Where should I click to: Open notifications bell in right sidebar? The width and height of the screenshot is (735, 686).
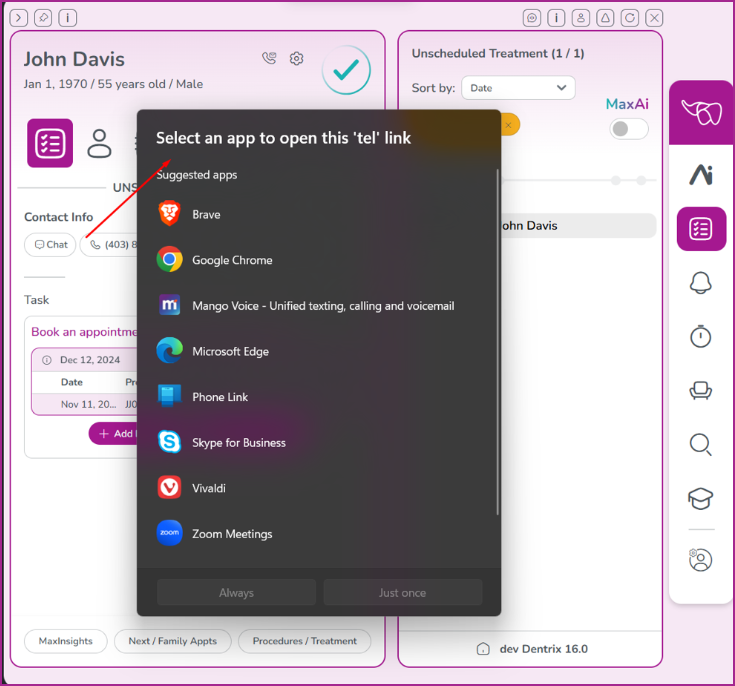coord(701,283)
